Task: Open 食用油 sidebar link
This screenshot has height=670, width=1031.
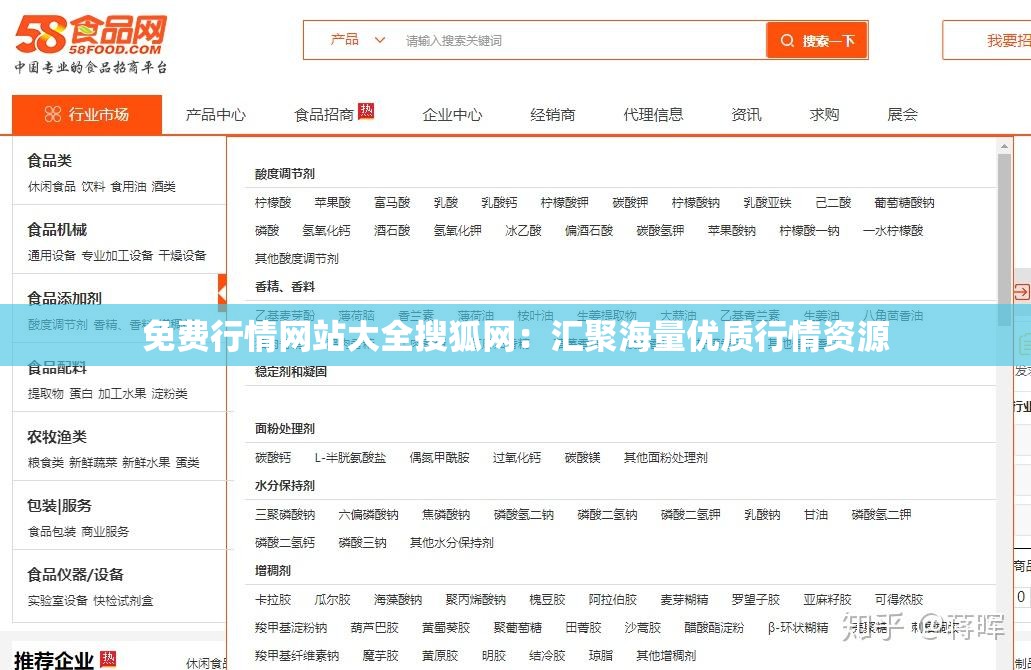Action: (x=128, y=187)
